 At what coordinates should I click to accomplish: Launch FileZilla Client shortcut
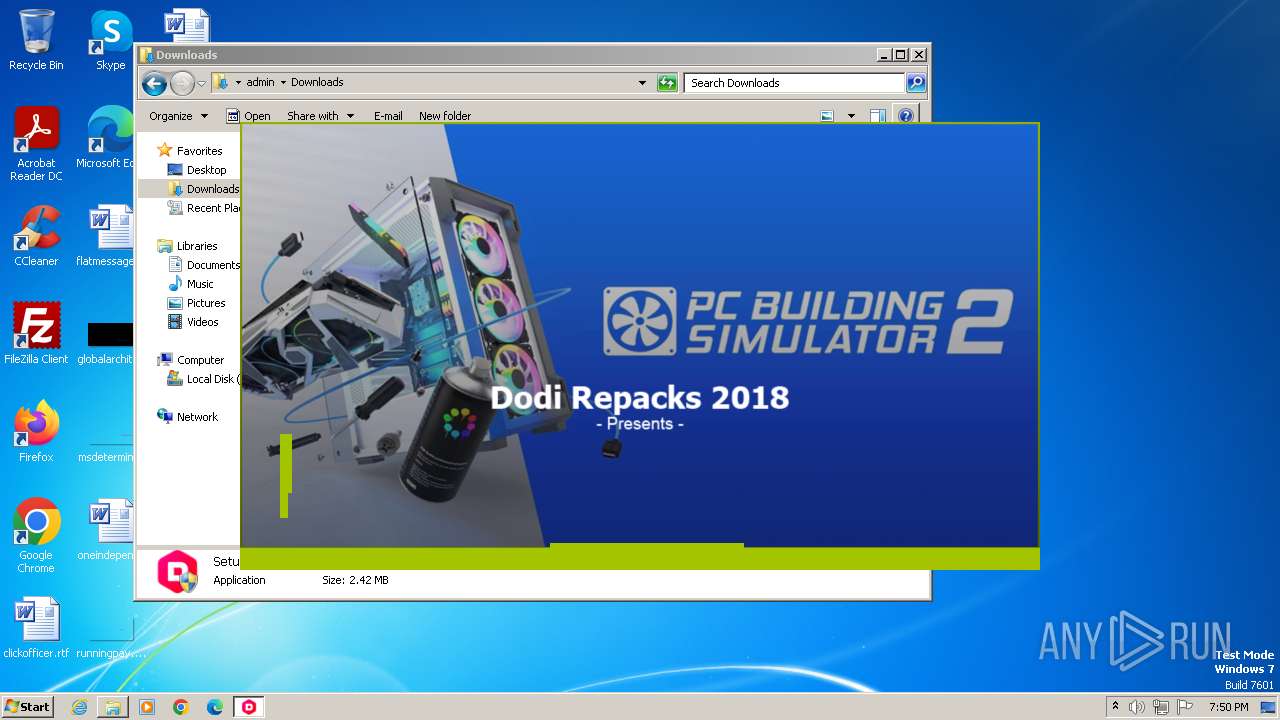pos(36,333)
